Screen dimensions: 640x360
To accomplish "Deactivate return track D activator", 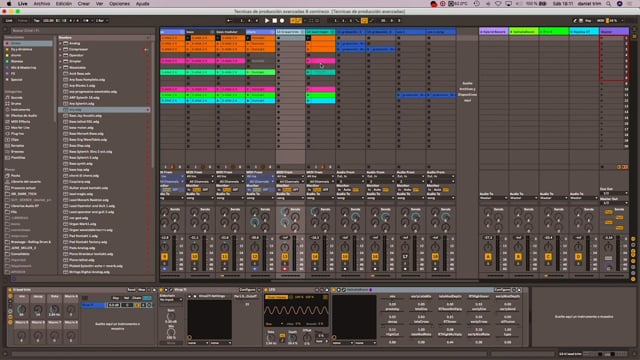I will [578, 257].
